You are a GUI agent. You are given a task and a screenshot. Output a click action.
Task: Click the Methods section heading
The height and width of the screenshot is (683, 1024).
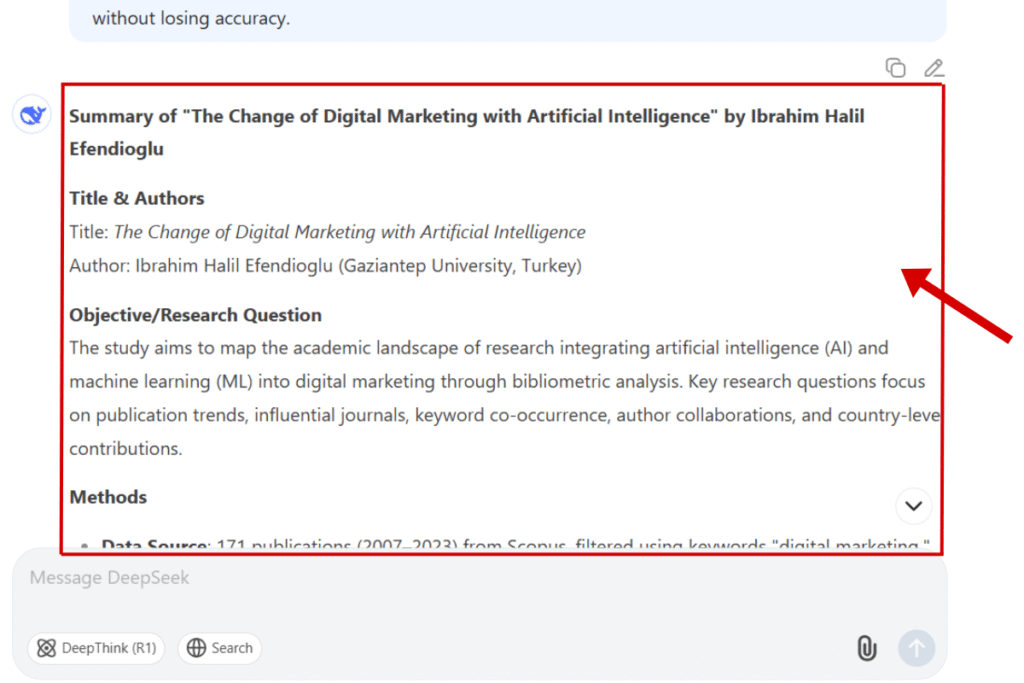click(108, 497)
